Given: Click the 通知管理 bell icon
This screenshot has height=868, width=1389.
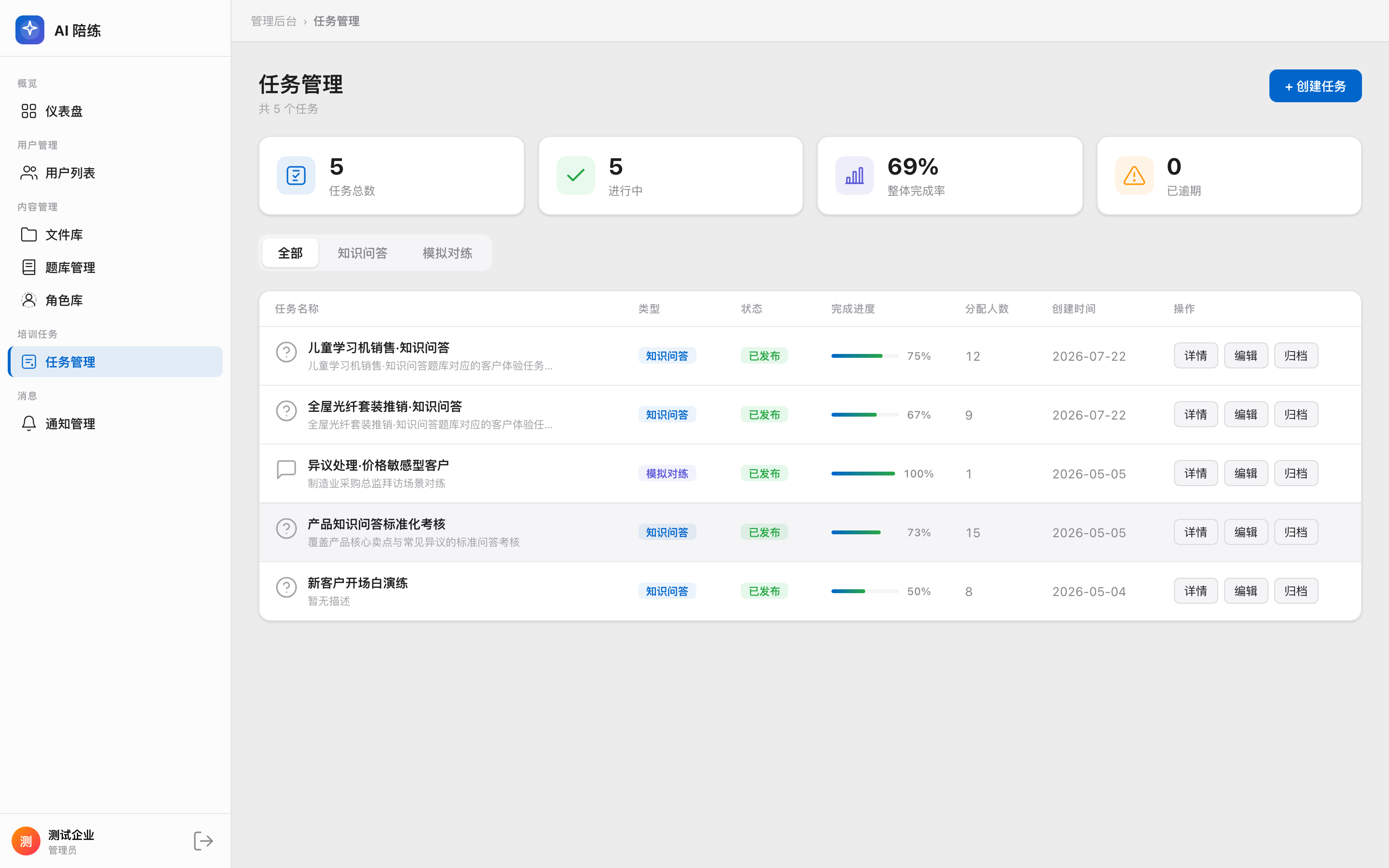Looking at the screenshot, I should tap(29, 423).
